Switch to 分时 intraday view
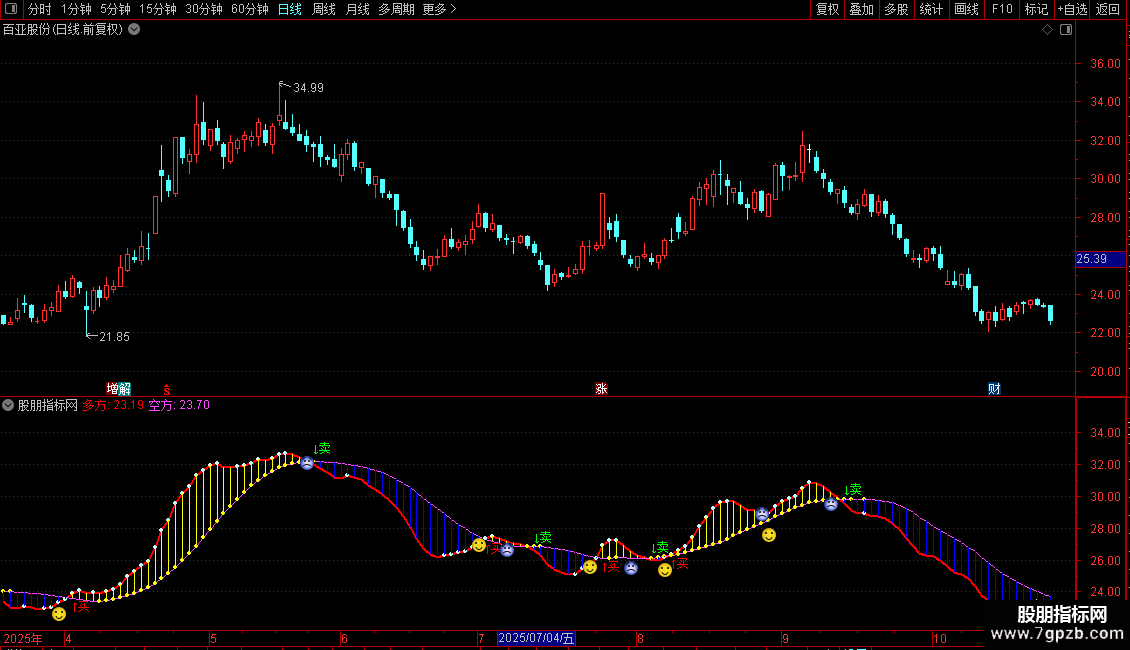Viewport: 1130px width, 650px height. click(x=40, y=9)
